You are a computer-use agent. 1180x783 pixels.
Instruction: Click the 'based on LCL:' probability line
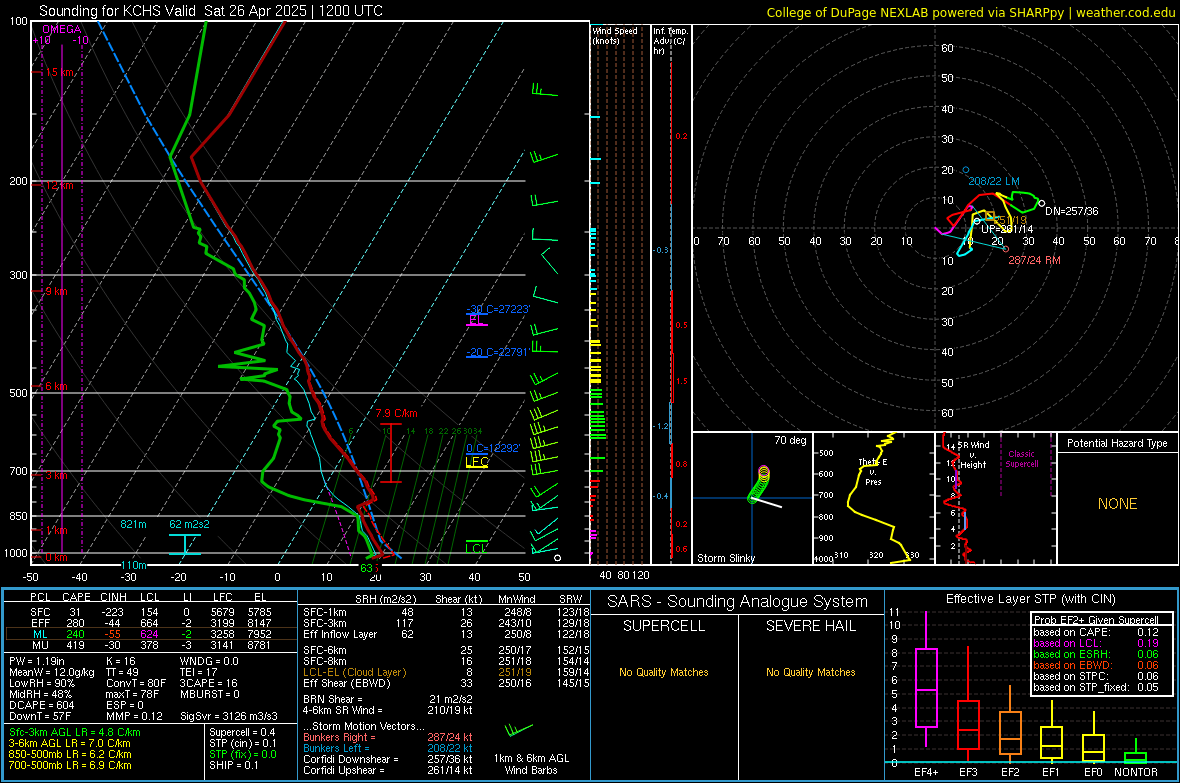1096,643
